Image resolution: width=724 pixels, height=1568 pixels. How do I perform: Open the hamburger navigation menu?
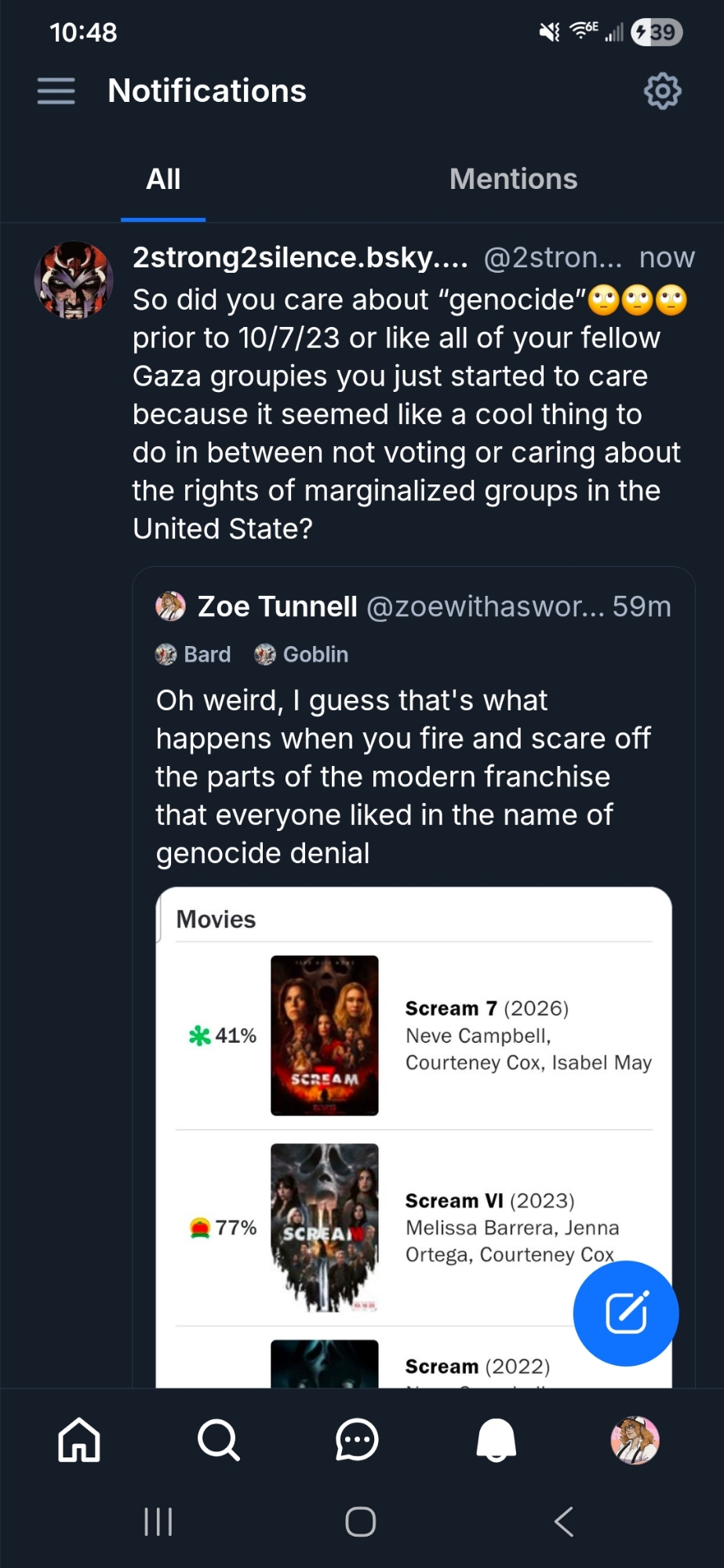point(56,91)
